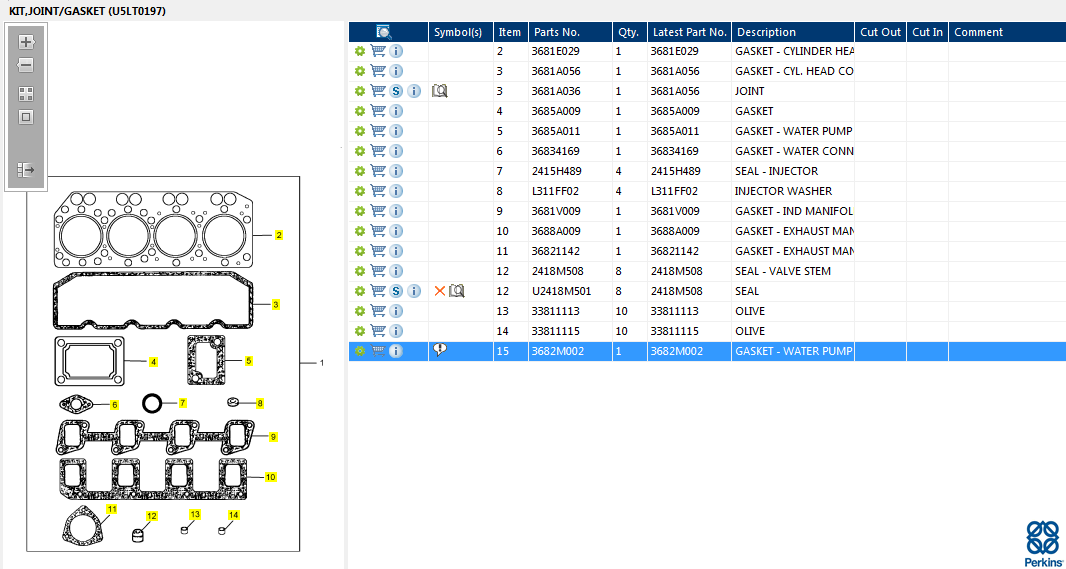Viewport: 1066px width, 569px height.
Task: Click the green gear for part 3681A056 row
Action: coord(360,71)
